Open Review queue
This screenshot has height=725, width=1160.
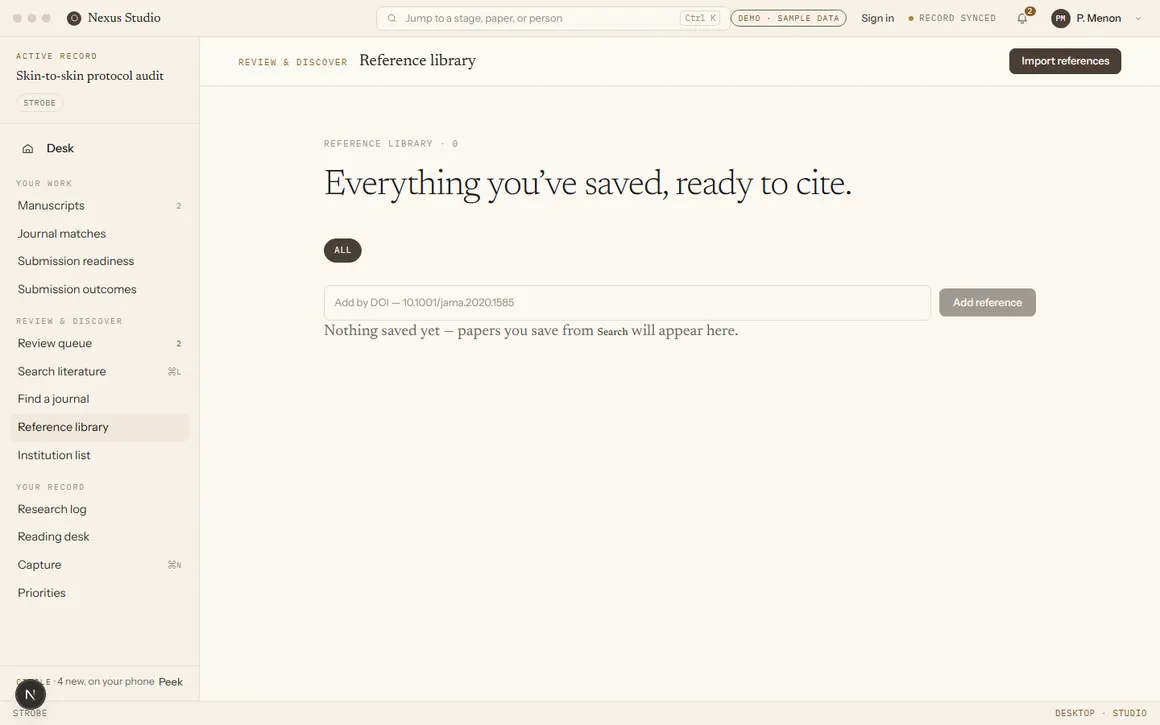pyautogui.click(x=100, y=343)
